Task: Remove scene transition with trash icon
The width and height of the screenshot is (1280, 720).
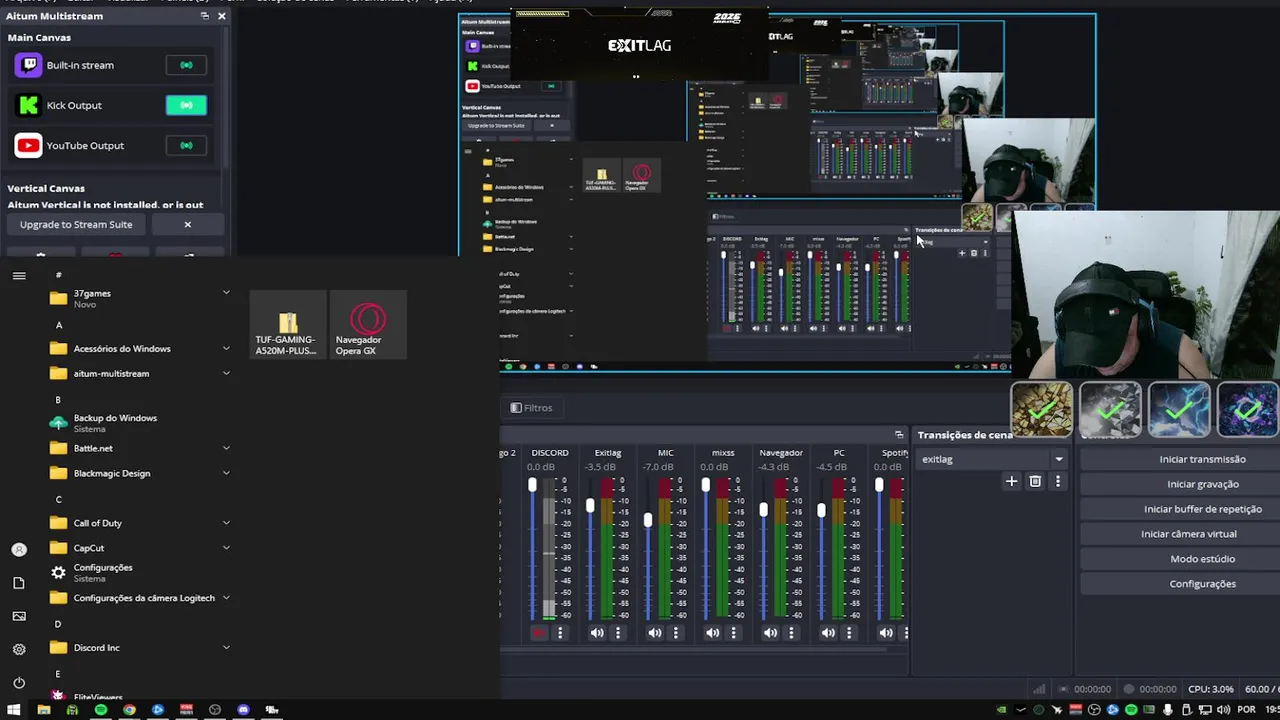Action: click(1035, 481)
